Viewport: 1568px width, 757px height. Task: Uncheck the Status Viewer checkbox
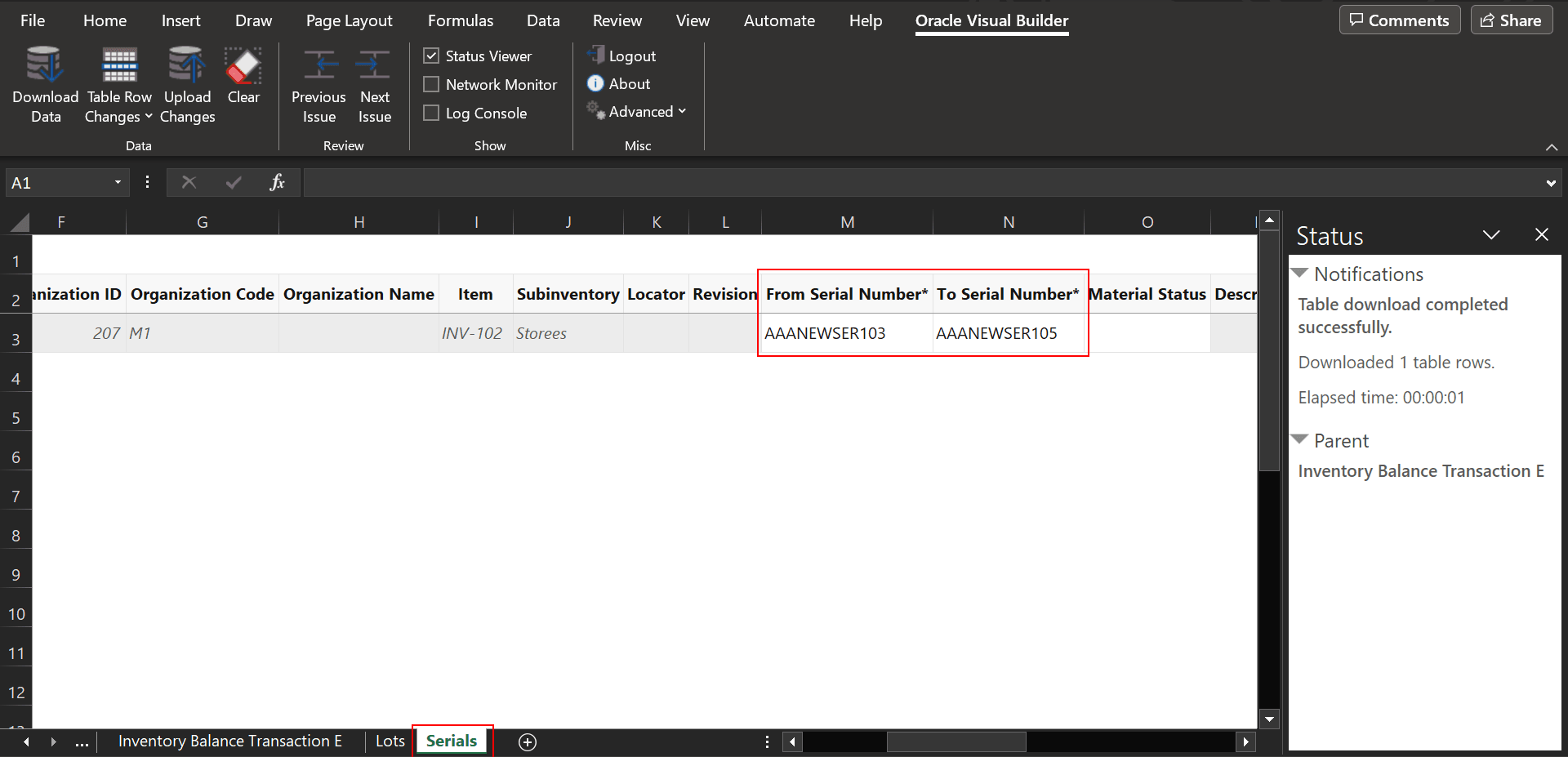(431, 56)
